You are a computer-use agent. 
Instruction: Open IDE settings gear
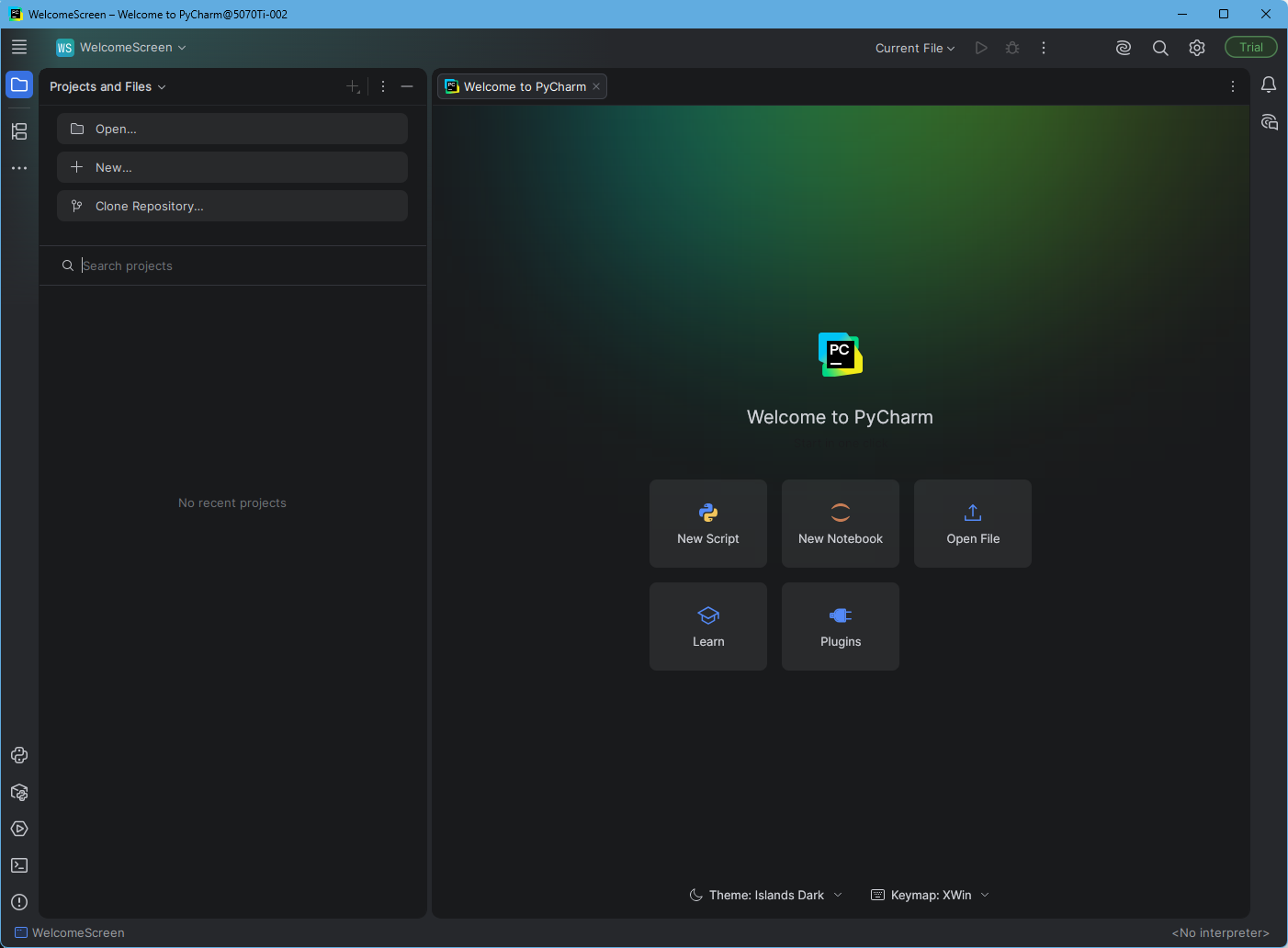click(x=1197, y=48)
